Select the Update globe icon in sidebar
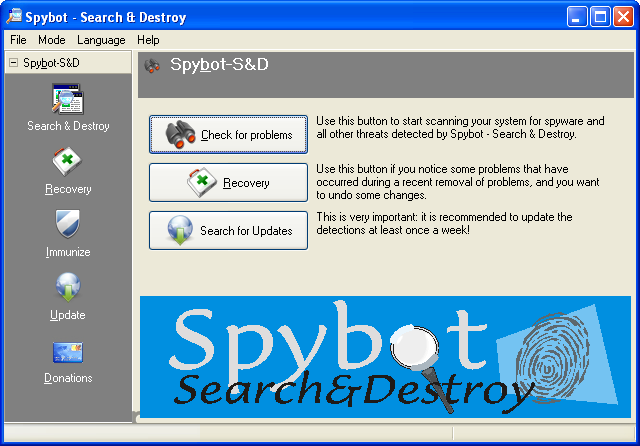 (68, 287)
